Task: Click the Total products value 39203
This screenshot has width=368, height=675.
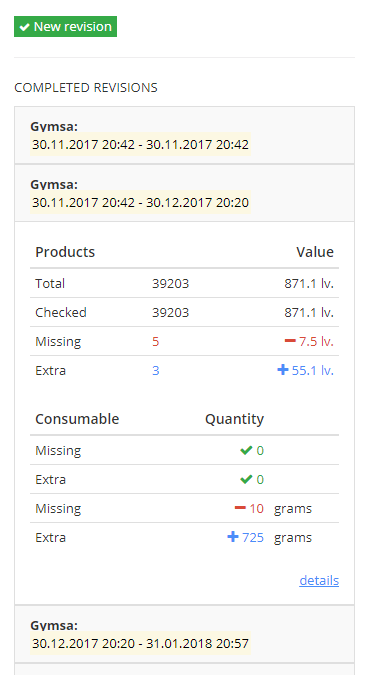Action: point(170,284)
